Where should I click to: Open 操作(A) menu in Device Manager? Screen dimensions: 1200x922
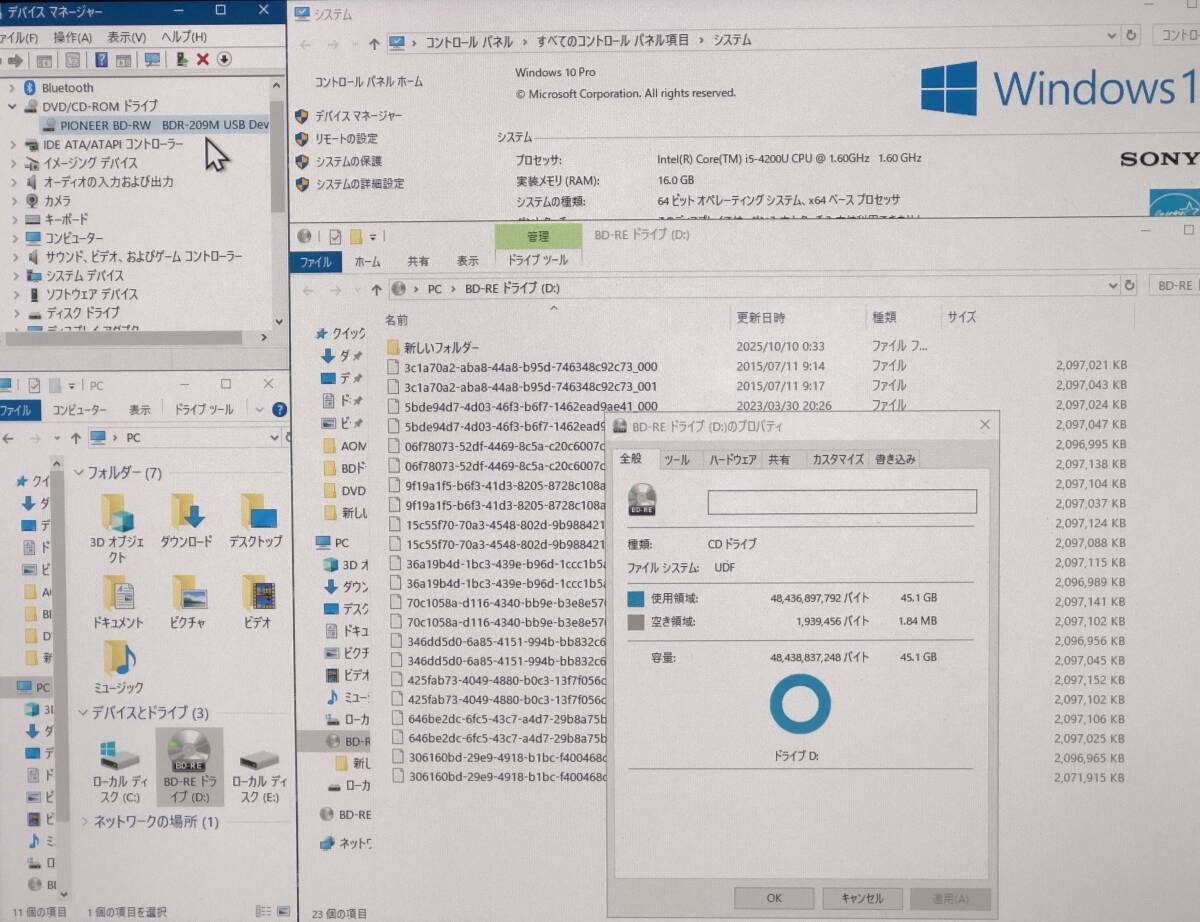pyautogui.click(x=73, y=37)
